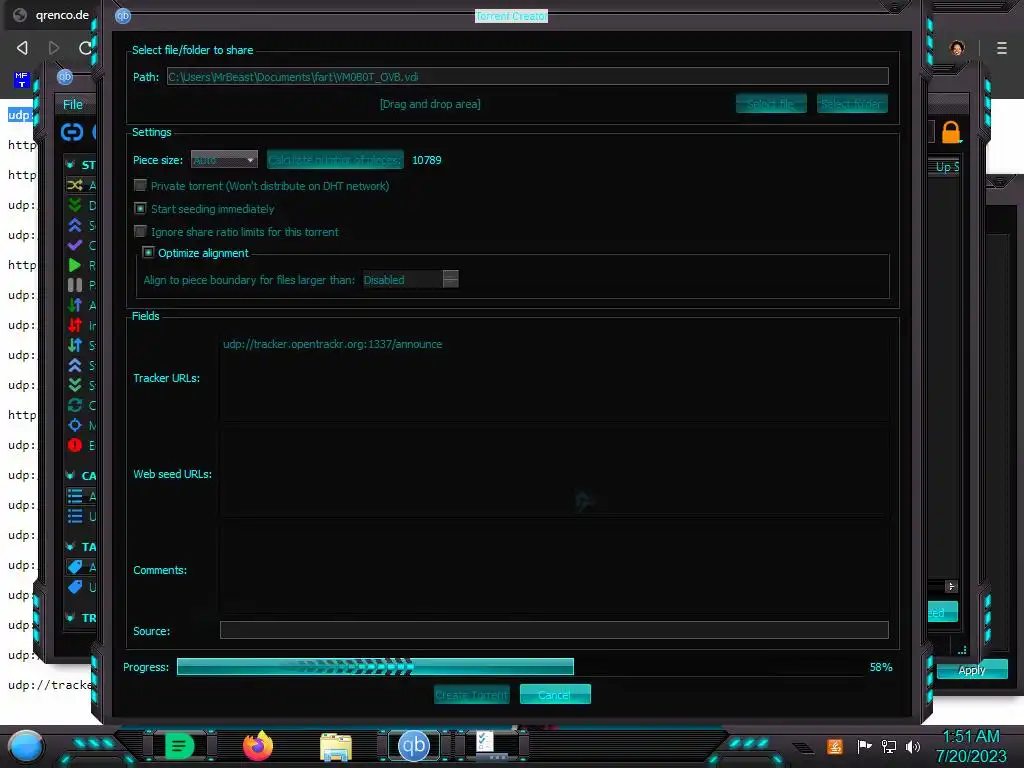Click Select file button
Viewport: 1024px width, 768px height.
point(771,103)
